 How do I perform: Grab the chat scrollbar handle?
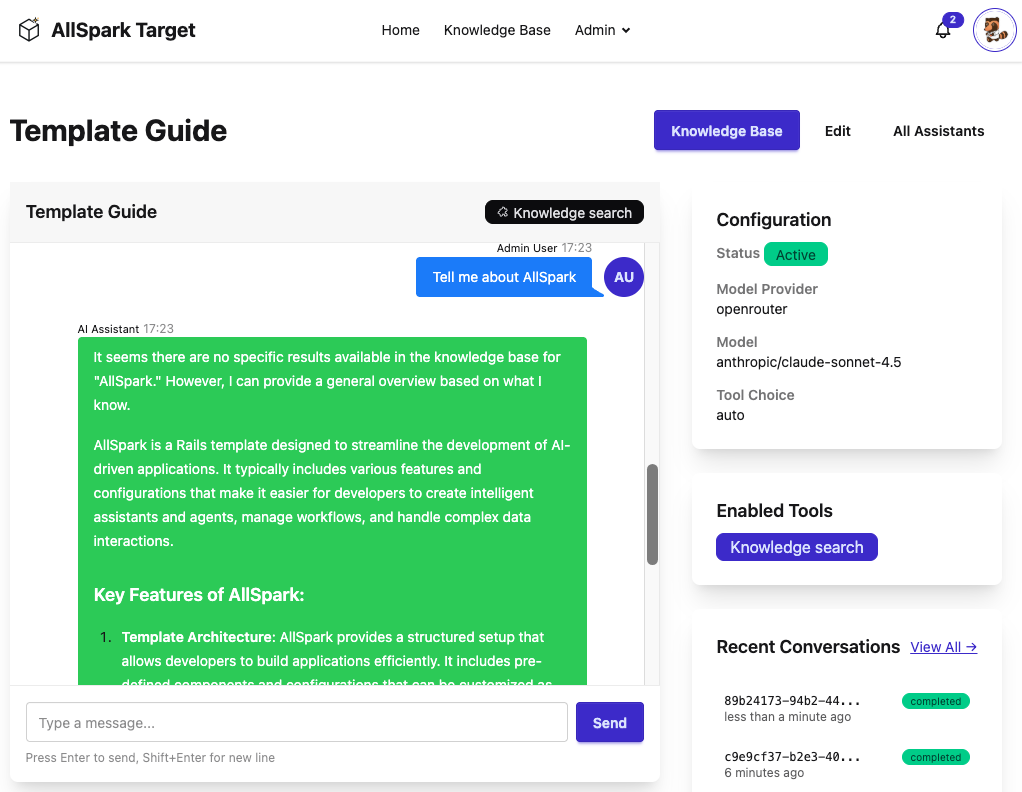654,513
